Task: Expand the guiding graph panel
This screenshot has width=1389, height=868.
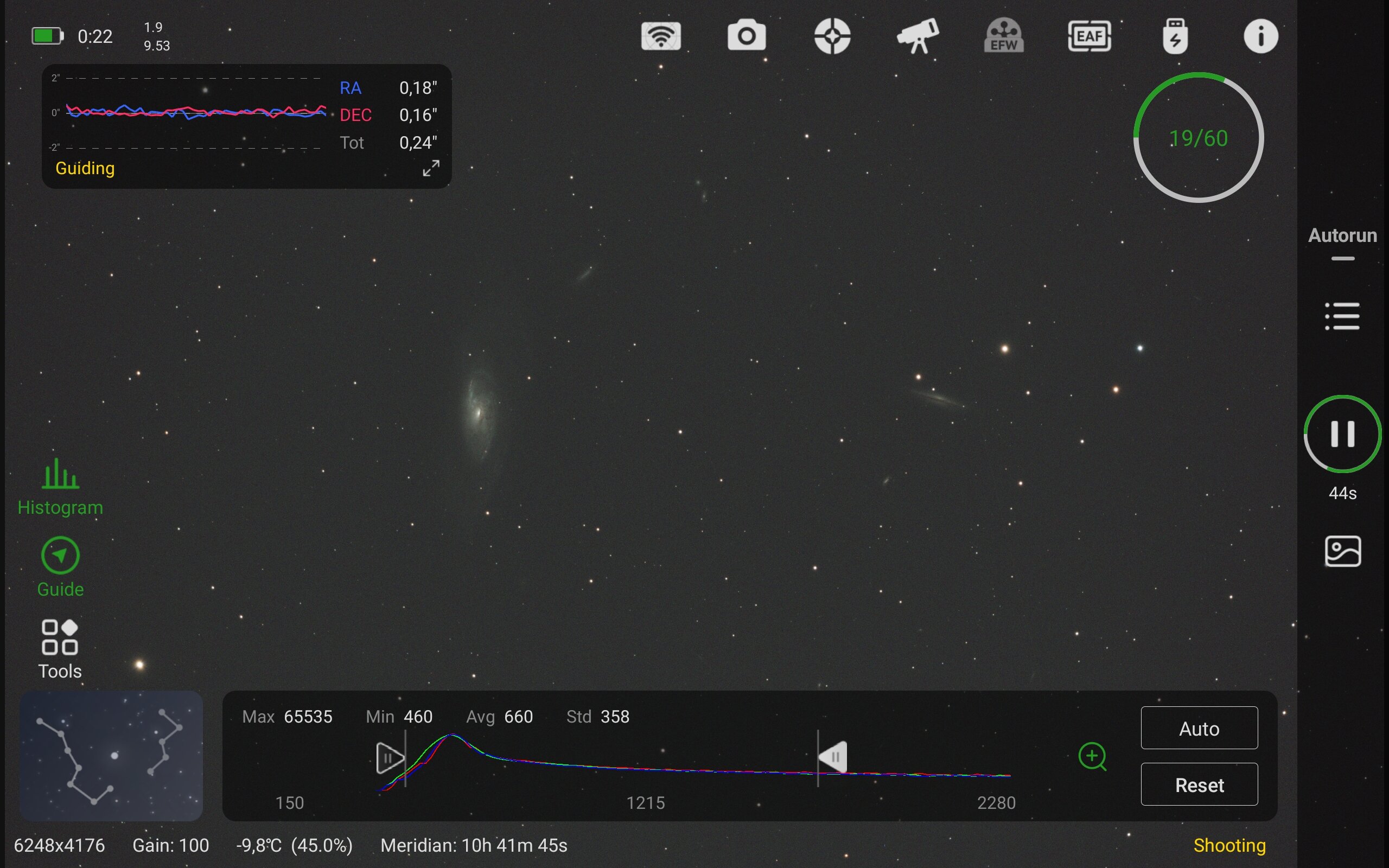Action: 431,168
